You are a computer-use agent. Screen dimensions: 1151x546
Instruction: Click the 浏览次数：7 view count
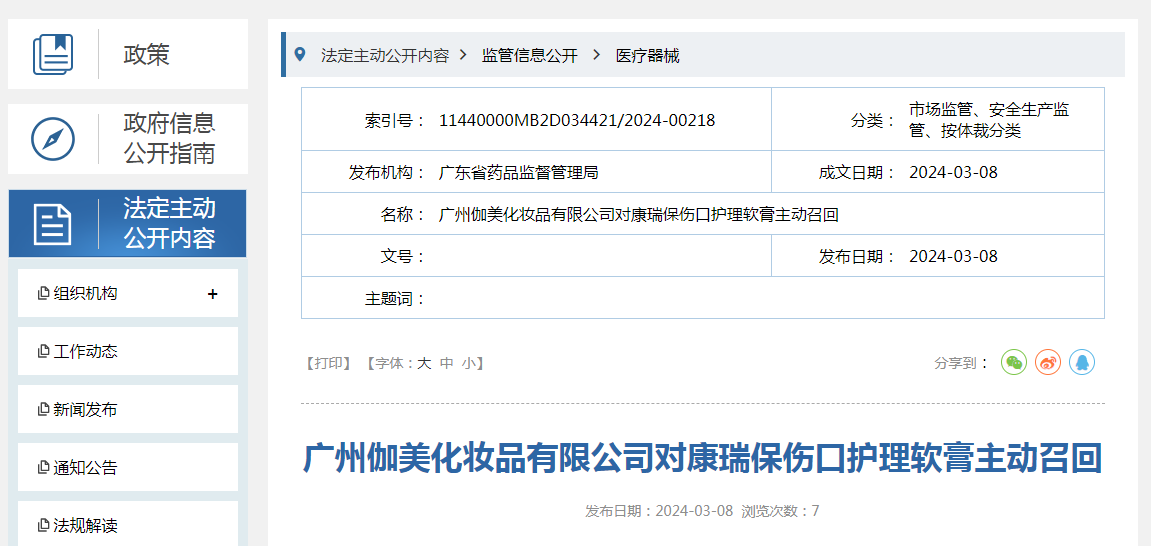click(x=780, y=512)
